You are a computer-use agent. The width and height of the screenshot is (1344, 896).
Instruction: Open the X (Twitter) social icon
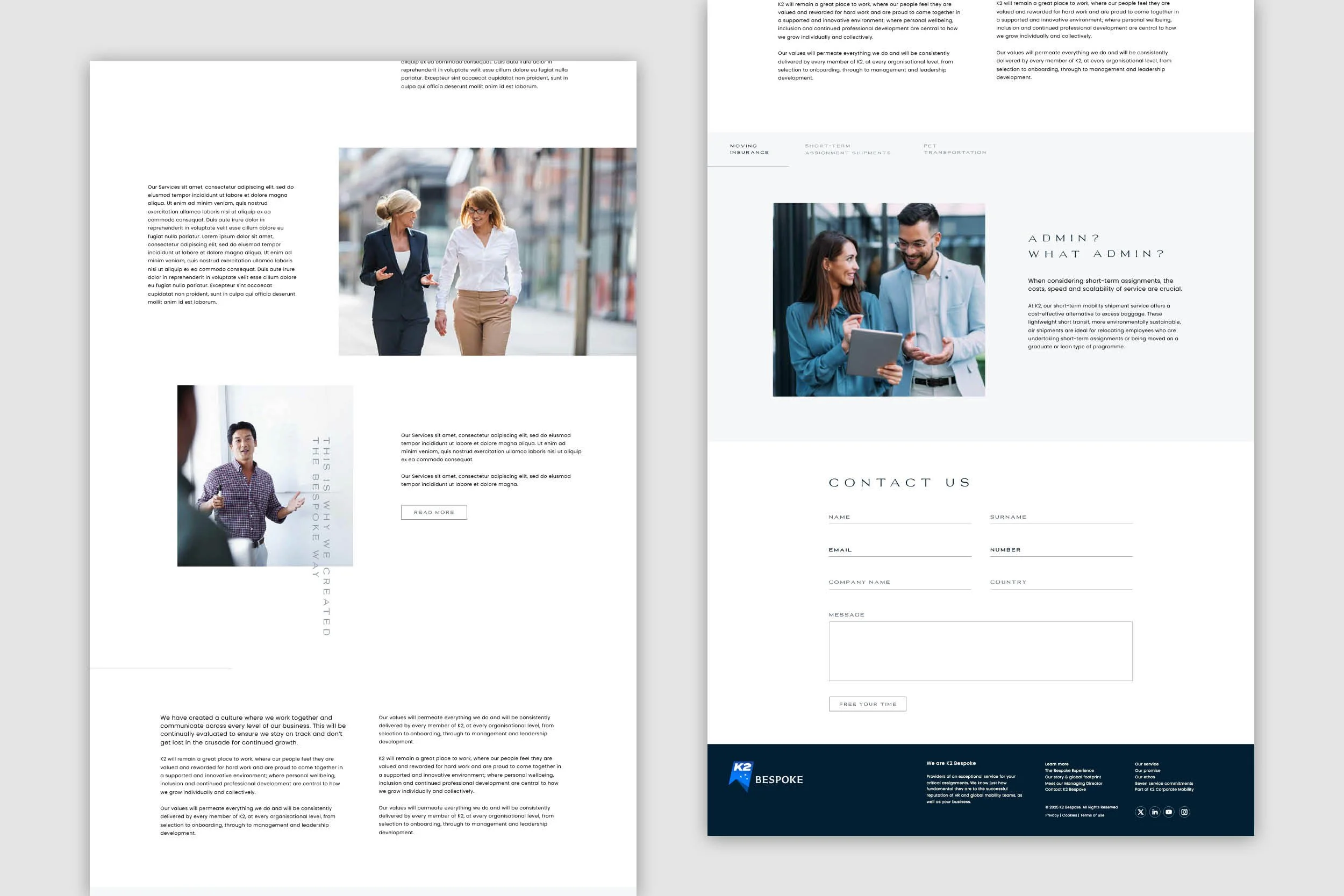pyautogui.click(x=1140, y=812)
